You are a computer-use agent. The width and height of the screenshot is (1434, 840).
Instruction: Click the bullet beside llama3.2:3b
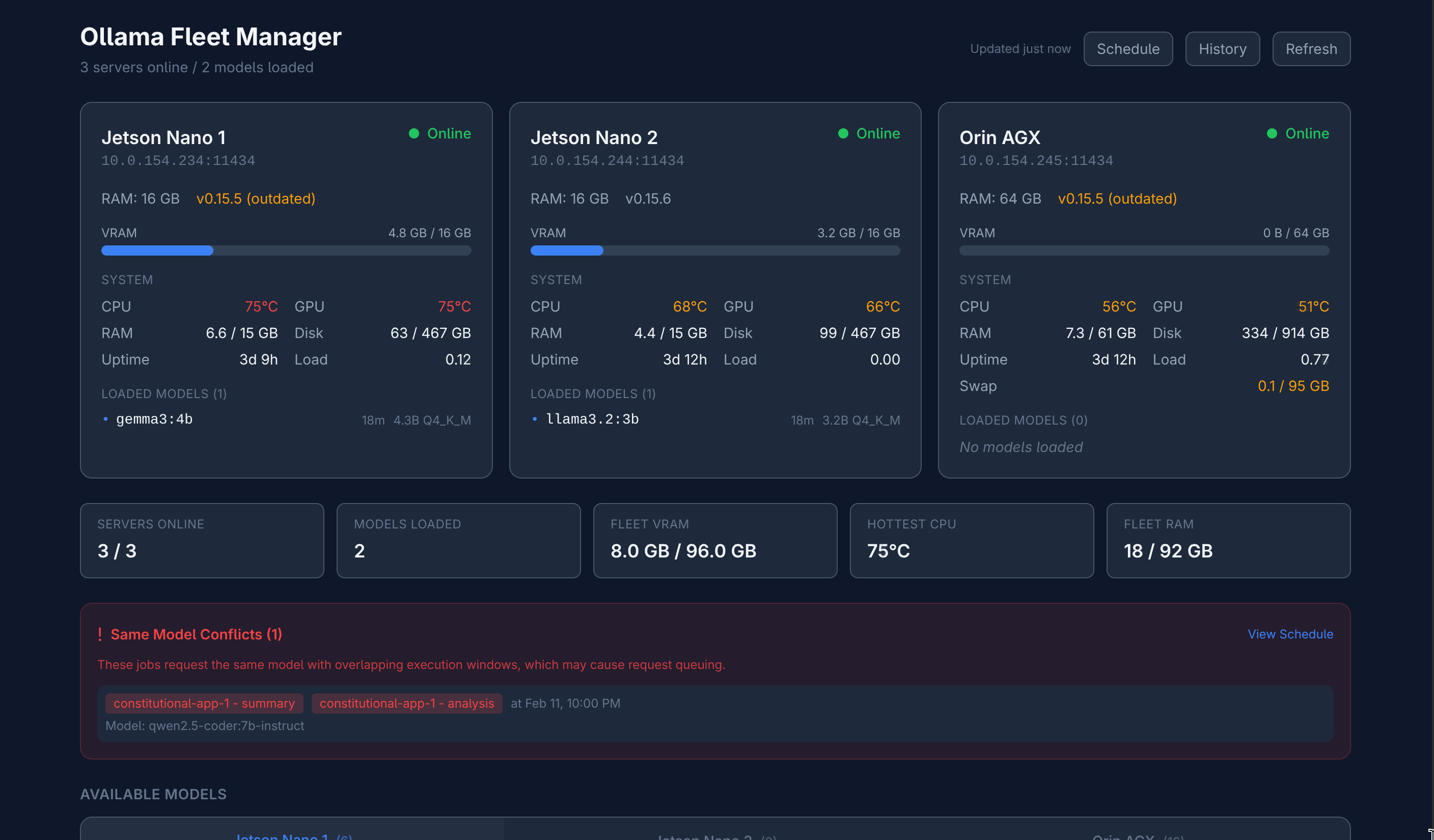click(534, 419)
